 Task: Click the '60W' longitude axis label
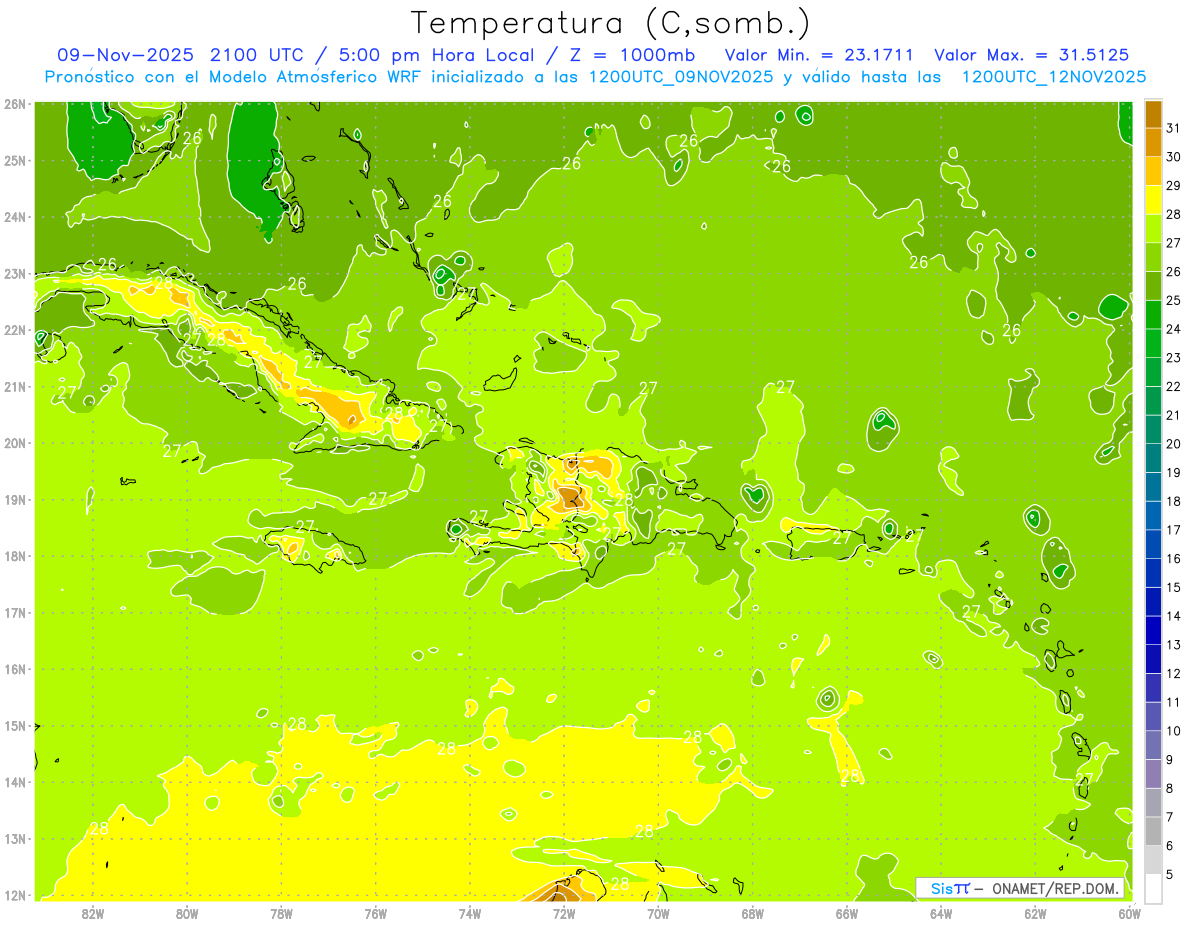click(x=1129, y=913)
